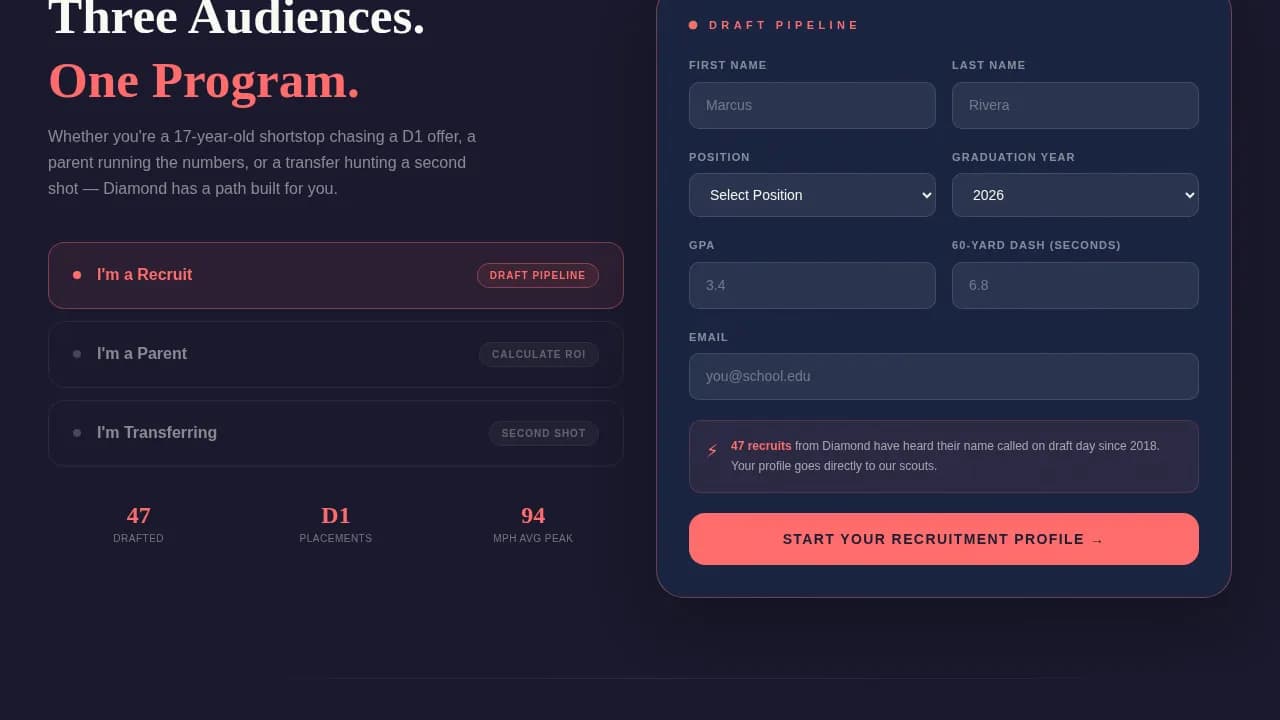Click the GPA input field
The width and height of the screenshot is (1280, 720).
coord(812,285)
